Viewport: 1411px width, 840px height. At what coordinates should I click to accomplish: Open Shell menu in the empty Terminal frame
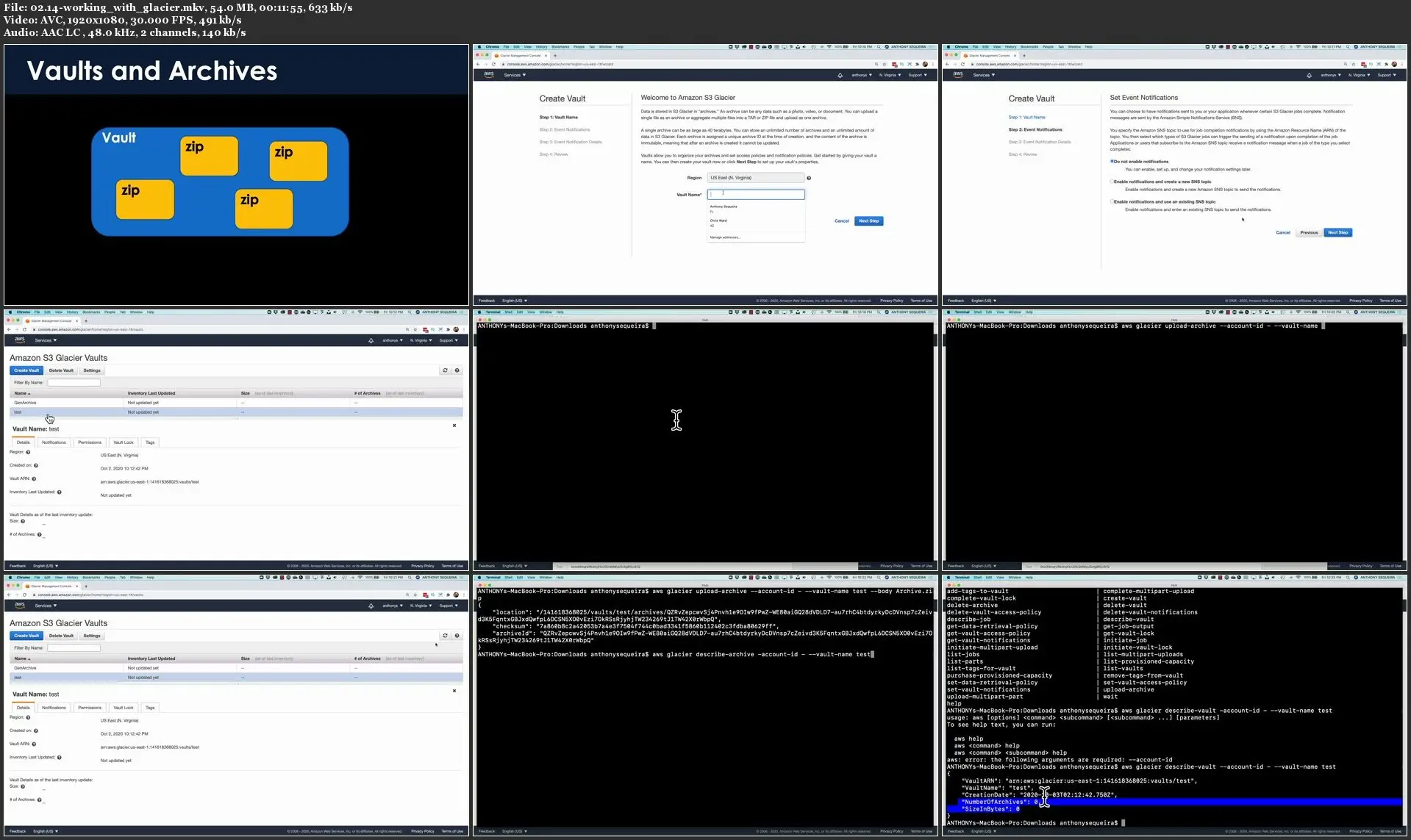(x=508, y=312)
